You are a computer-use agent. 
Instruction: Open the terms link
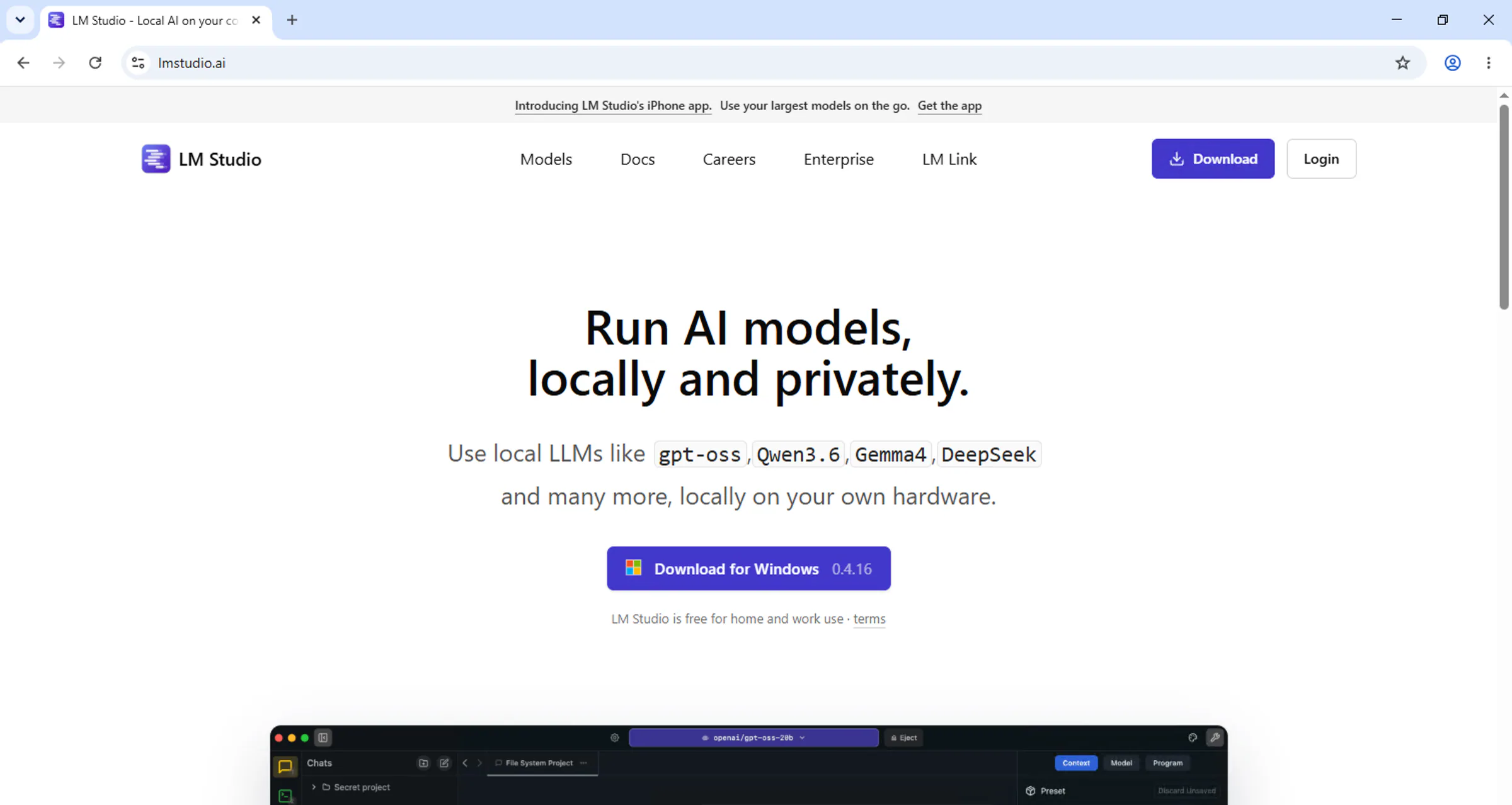coord(869,619)
